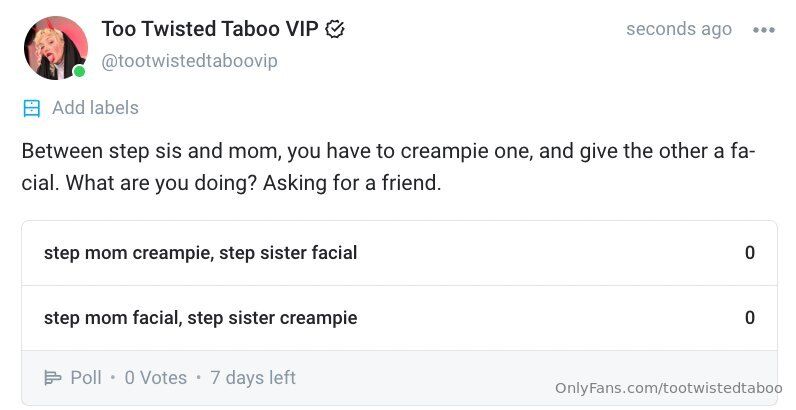Open the profile avatar picture
The width and height of the screenshot is (796, 410).
pos(56,47)
